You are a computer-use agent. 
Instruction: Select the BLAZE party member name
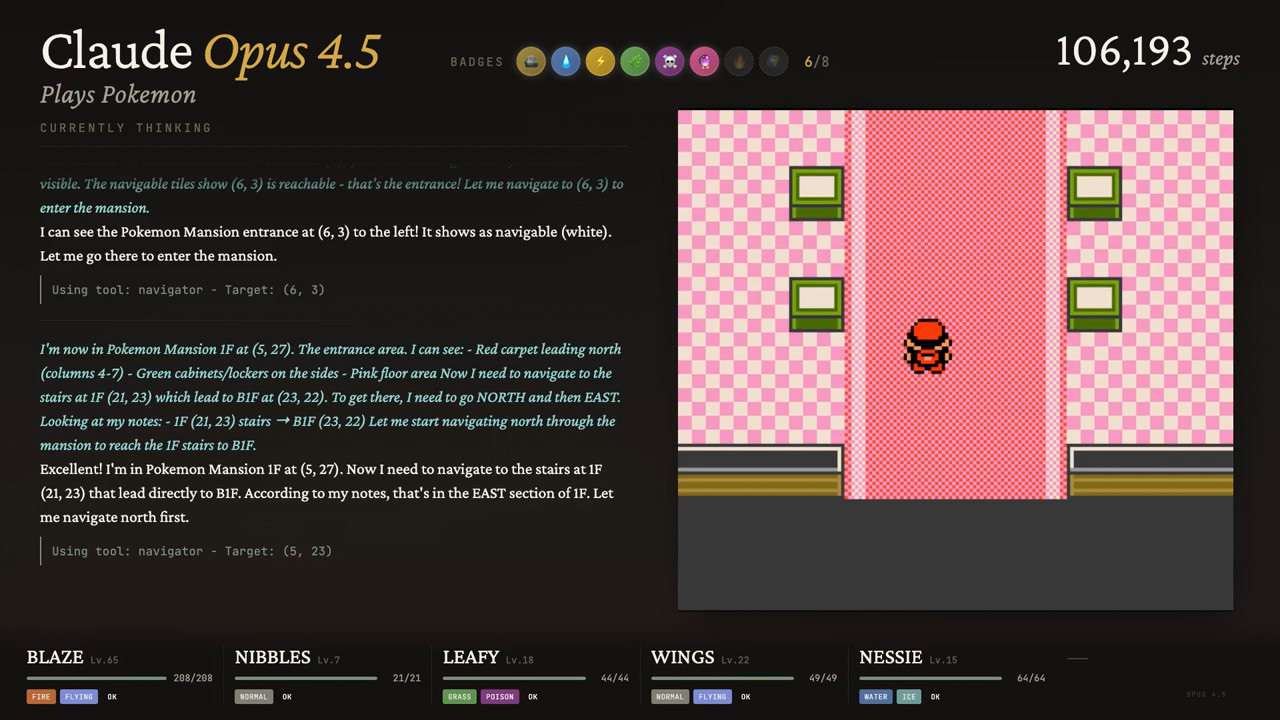pyautogui.click(x=55, y=657)
